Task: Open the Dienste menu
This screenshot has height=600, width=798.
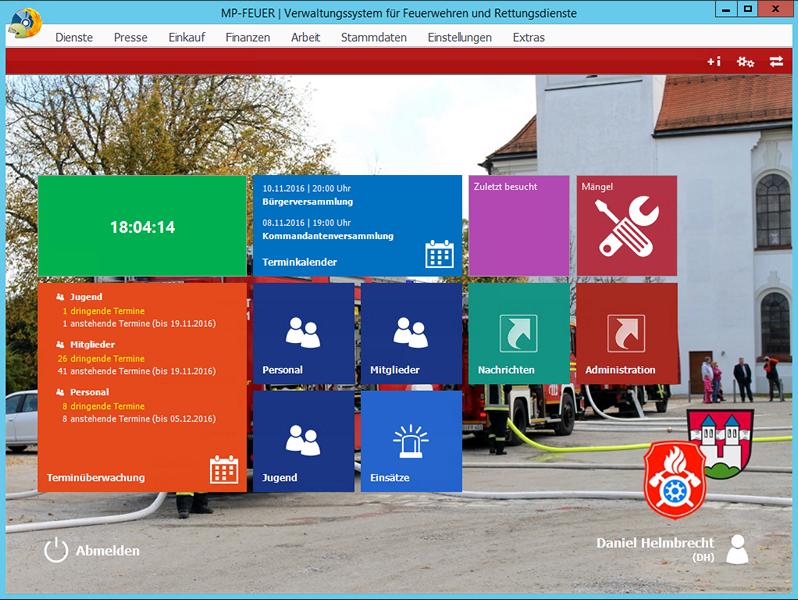Action: coord(74,37)
